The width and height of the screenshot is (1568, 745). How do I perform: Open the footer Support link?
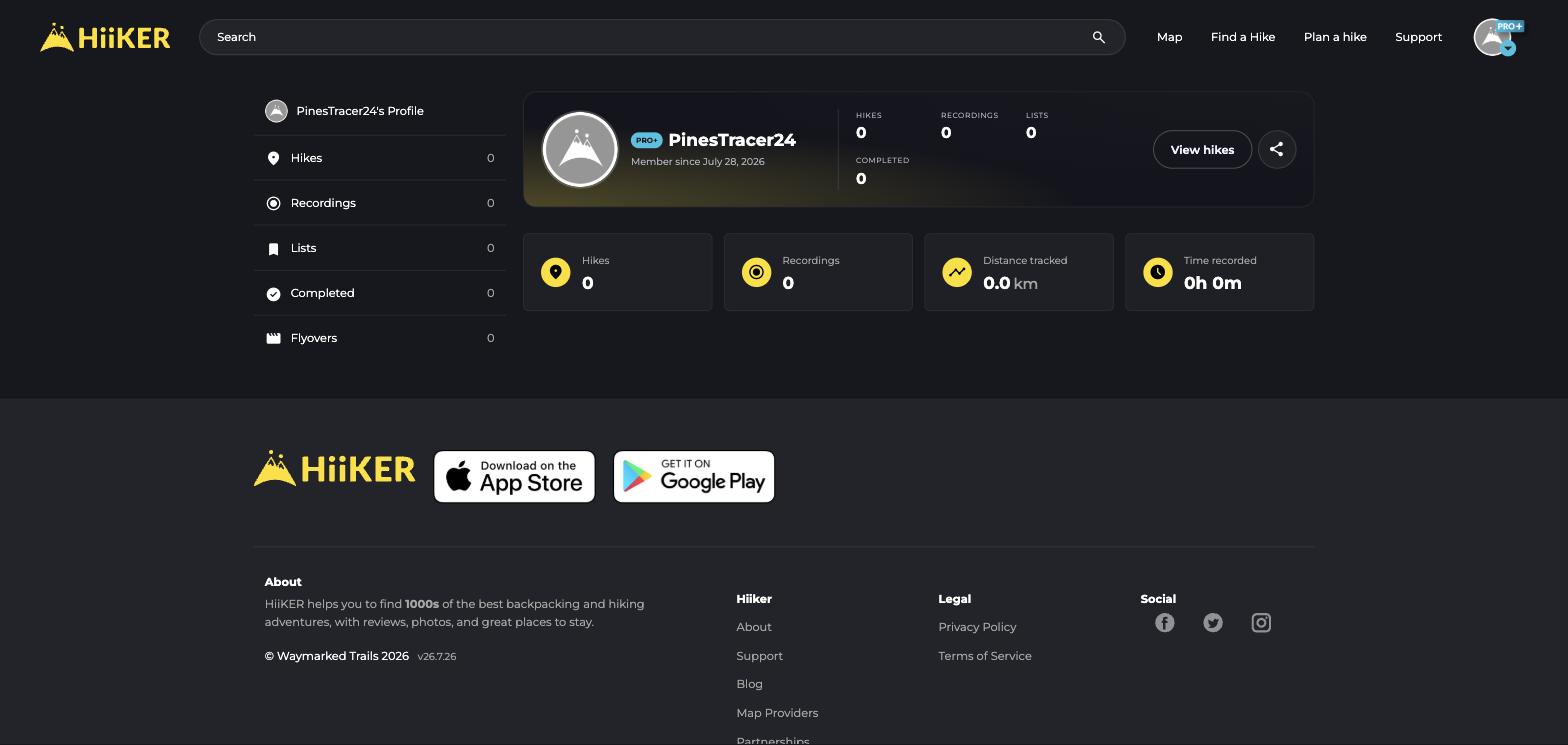pos(759,656)
